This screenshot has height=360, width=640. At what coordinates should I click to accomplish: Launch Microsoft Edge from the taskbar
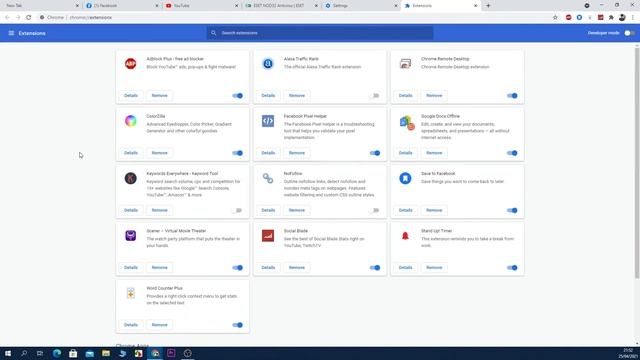pos(57,353)
